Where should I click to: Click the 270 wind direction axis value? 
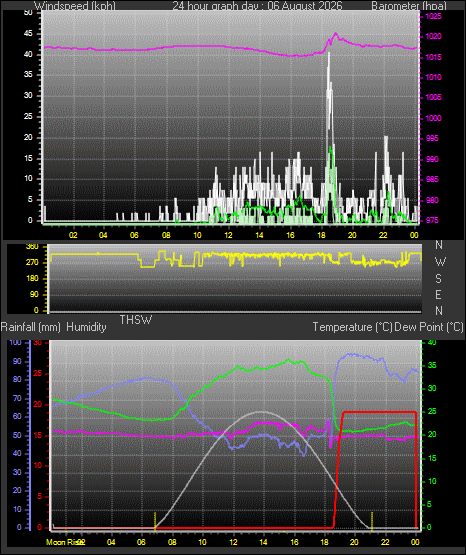click(32, 263)
